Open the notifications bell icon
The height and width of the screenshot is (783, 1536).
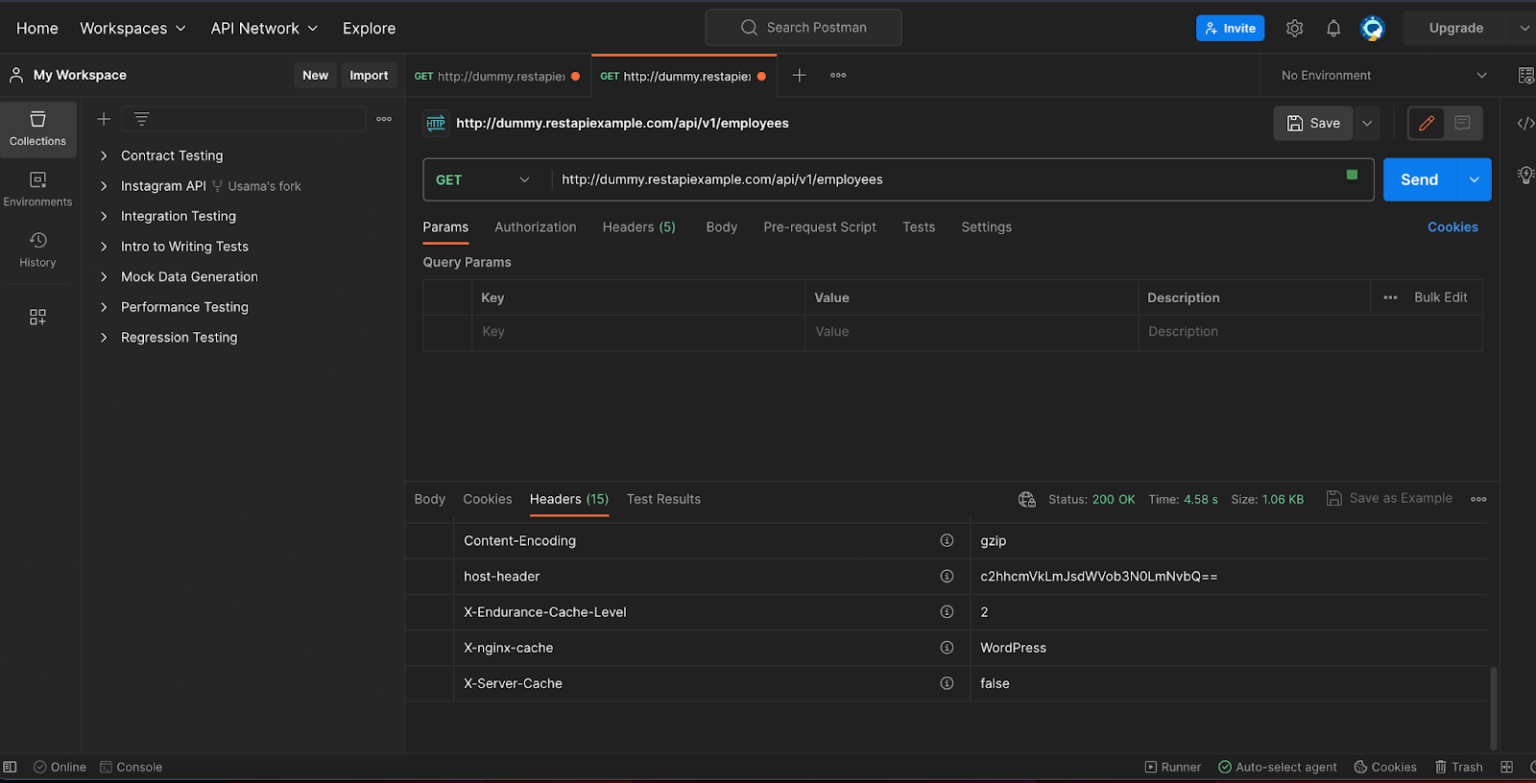pyautogui.click(x=1333, y=28)
